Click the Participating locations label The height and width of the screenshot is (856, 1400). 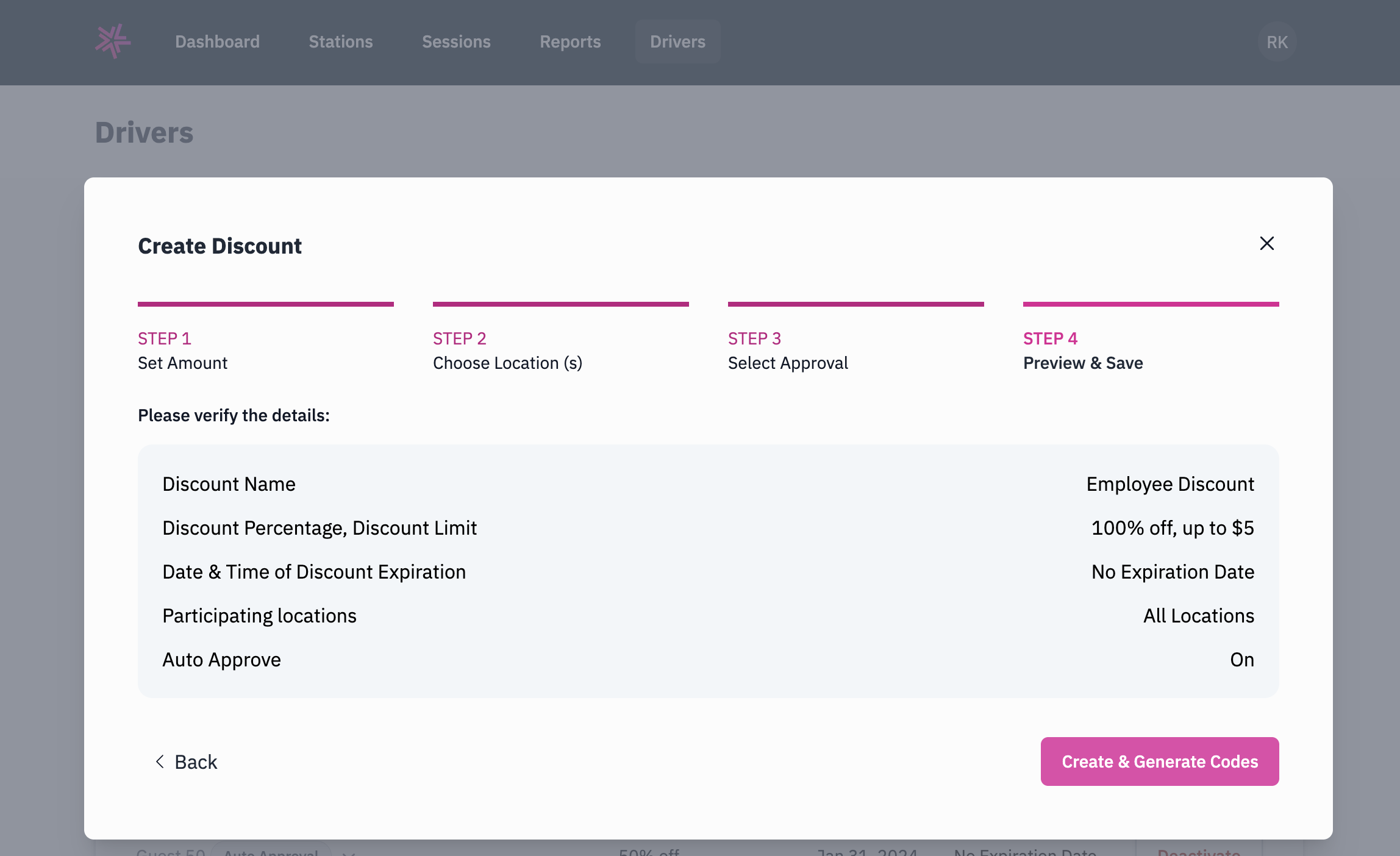[259, 616]
